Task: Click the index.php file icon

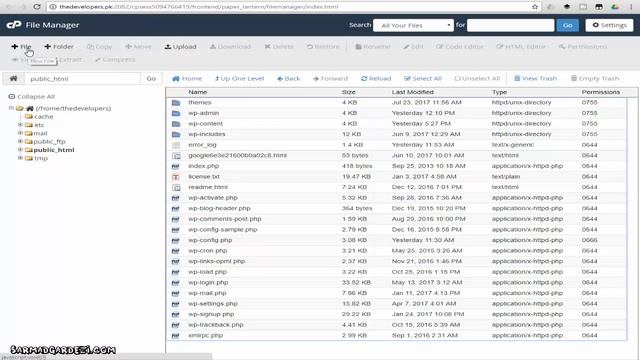Action: [x=176, y=166]
